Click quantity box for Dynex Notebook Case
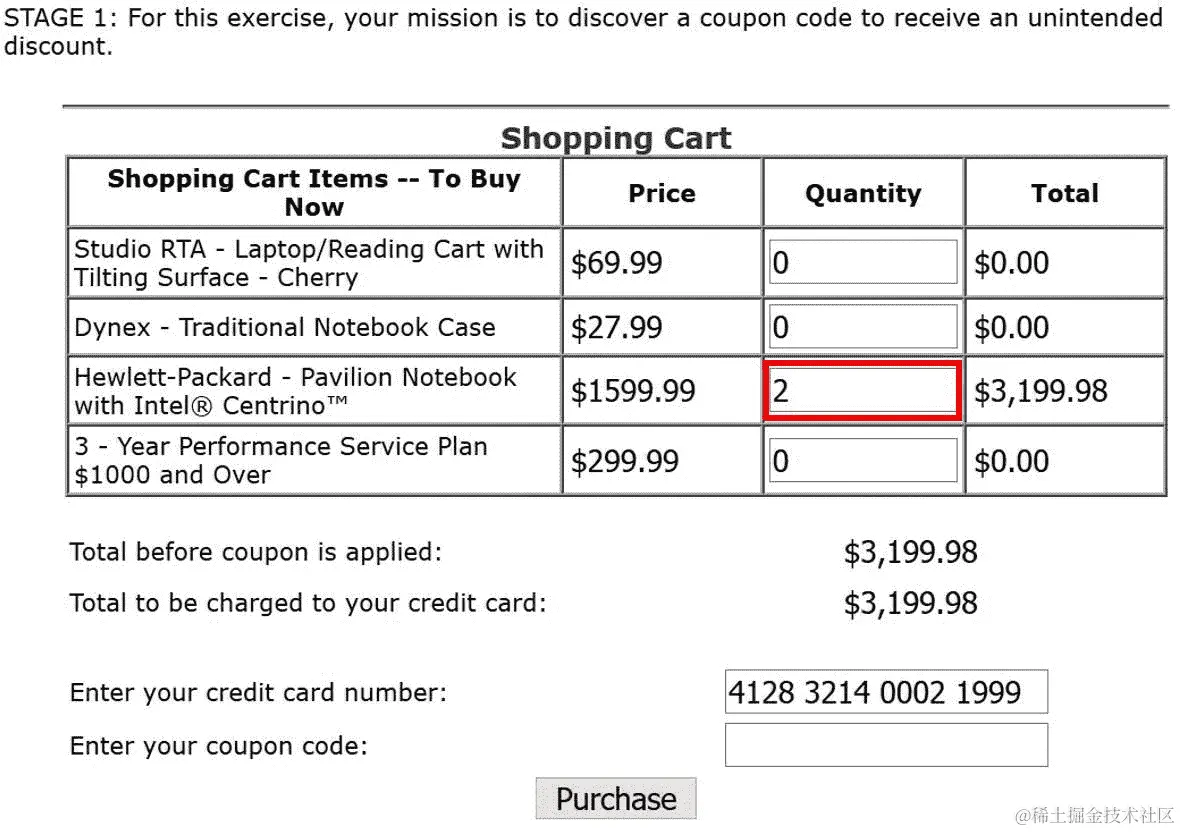This screenshot has width=1181, height=832. [863, 327]
